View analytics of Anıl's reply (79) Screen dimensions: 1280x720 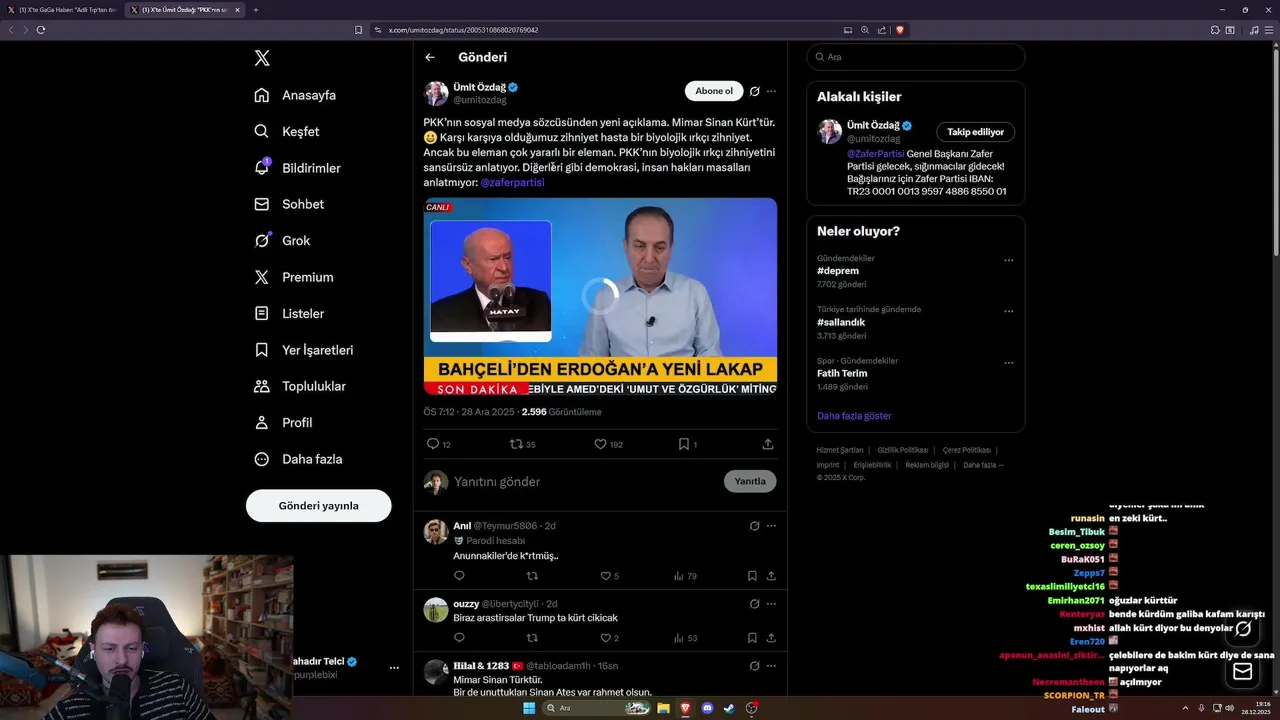point(685,576)
